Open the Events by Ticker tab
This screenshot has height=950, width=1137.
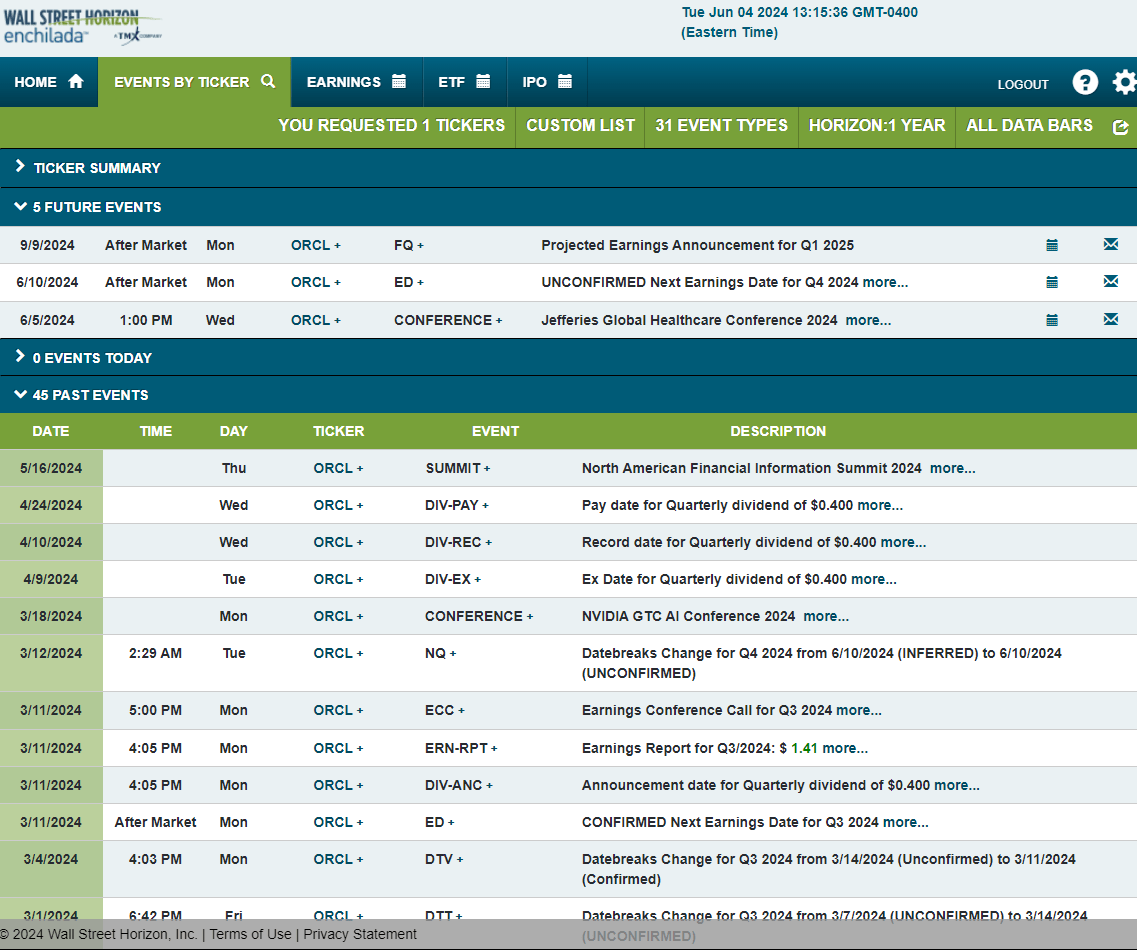click(x=194, y=82)
